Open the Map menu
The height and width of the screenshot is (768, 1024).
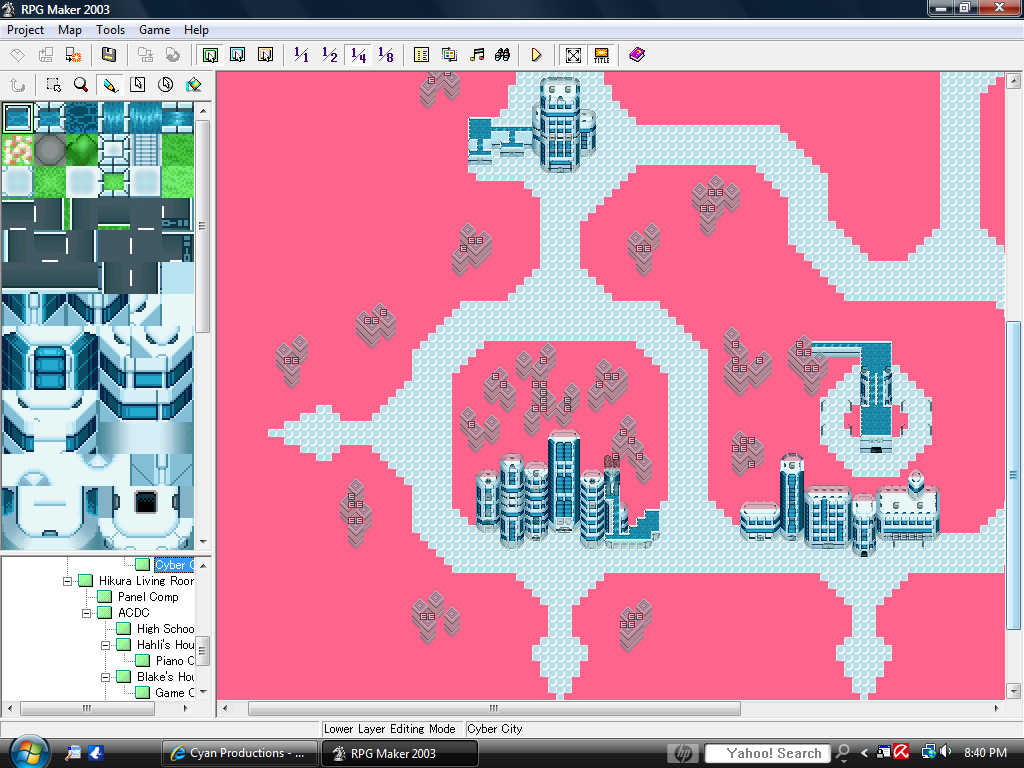70,30
